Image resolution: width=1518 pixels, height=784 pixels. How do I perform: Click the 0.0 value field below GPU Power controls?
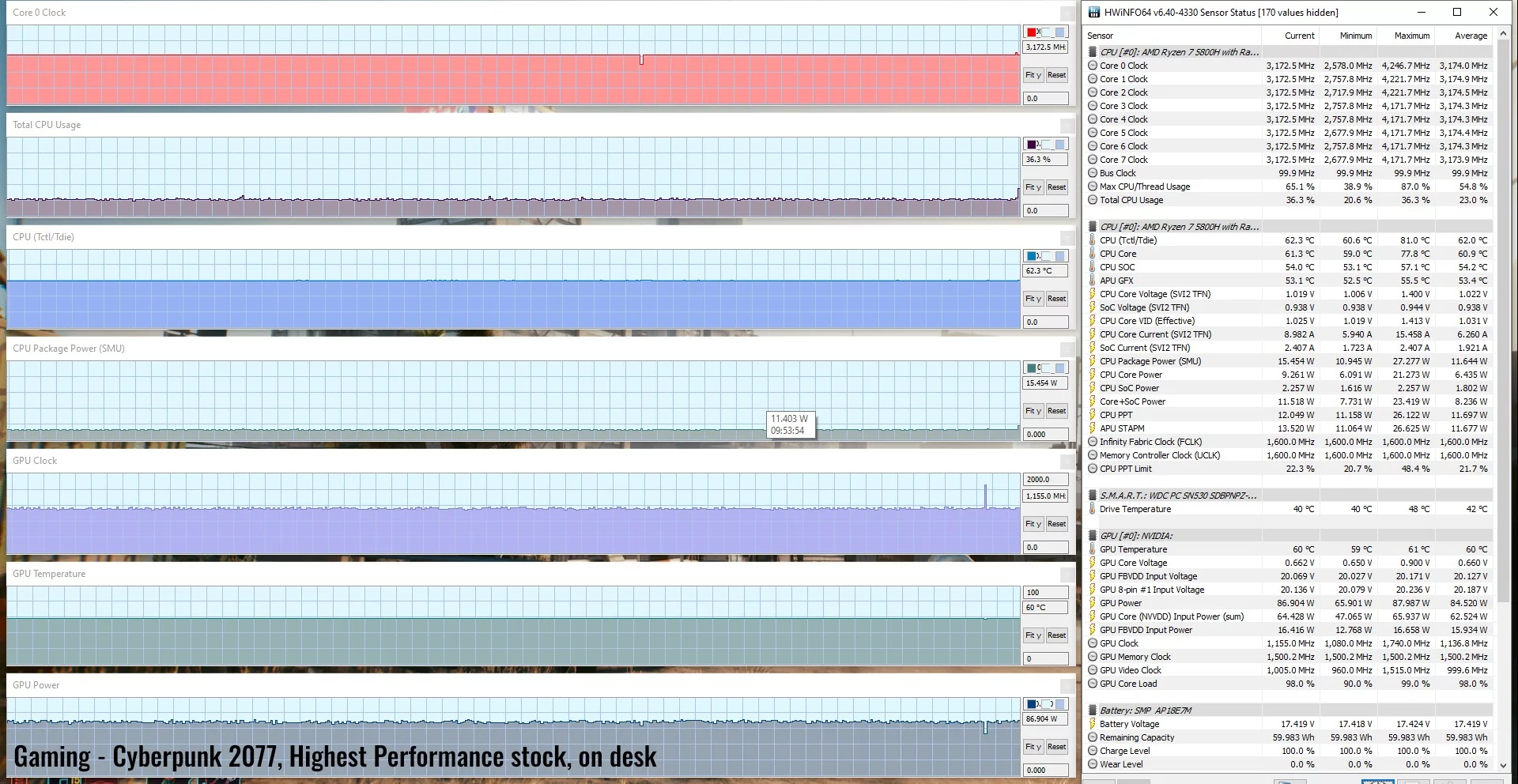[x=1045, y=771]
